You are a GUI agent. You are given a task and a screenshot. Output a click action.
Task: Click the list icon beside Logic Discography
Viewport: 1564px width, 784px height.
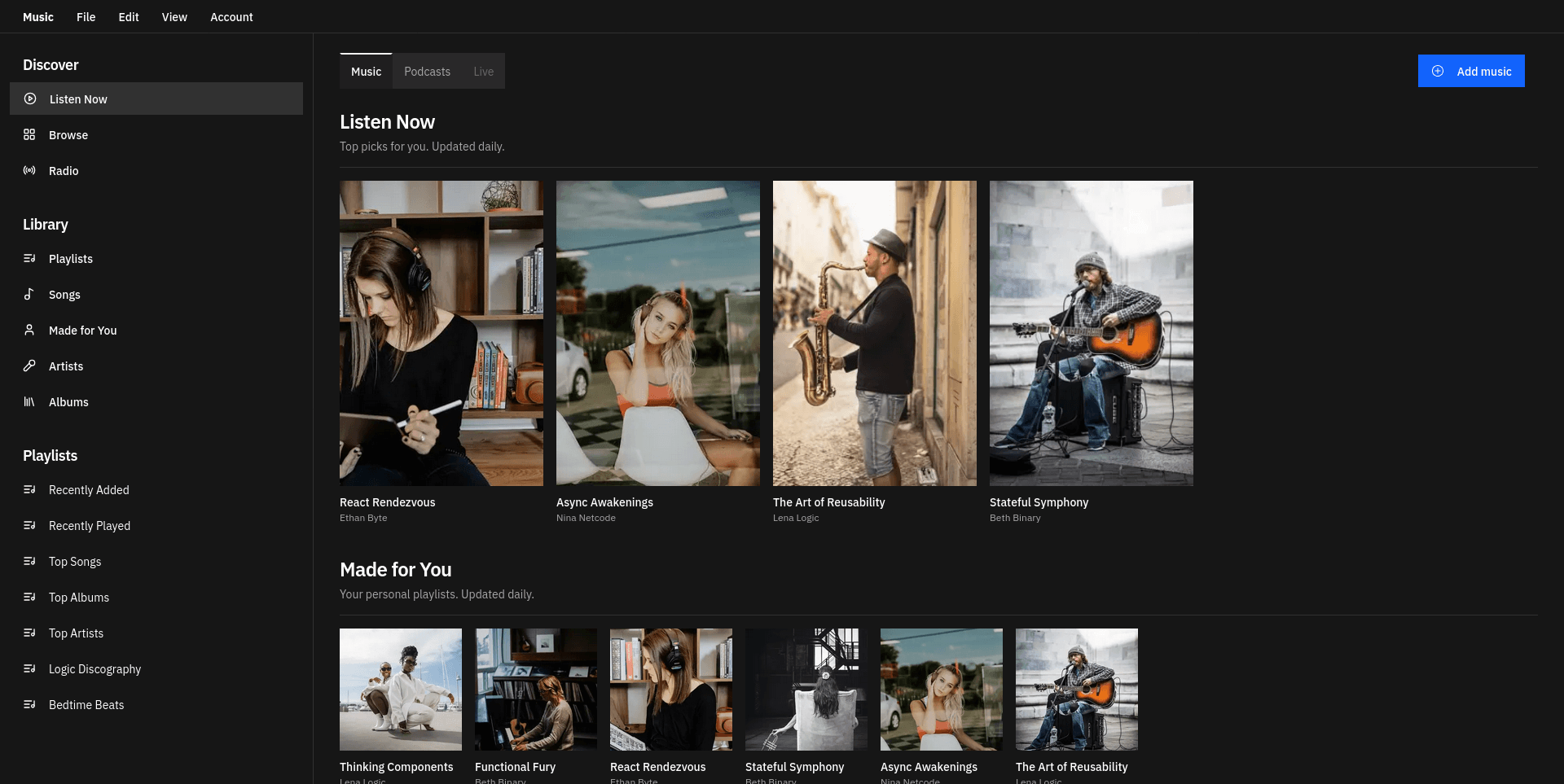click(29, 668)
